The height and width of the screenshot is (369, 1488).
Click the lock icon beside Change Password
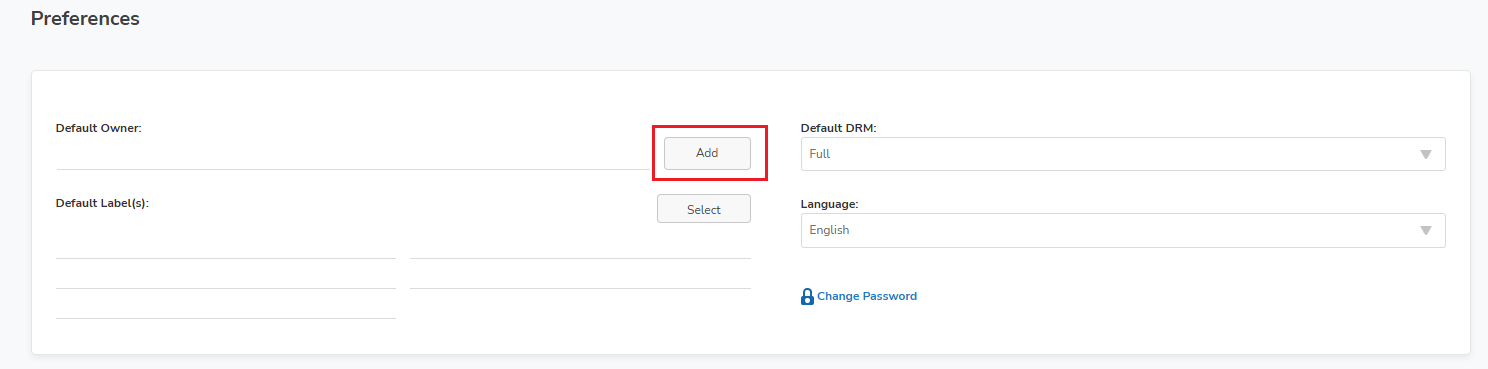pyautogui.click(x=807, y=297)
